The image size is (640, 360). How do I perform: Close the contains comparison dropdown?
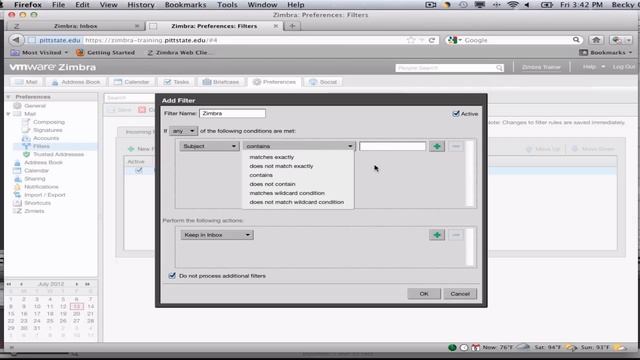tap(299, 146)
